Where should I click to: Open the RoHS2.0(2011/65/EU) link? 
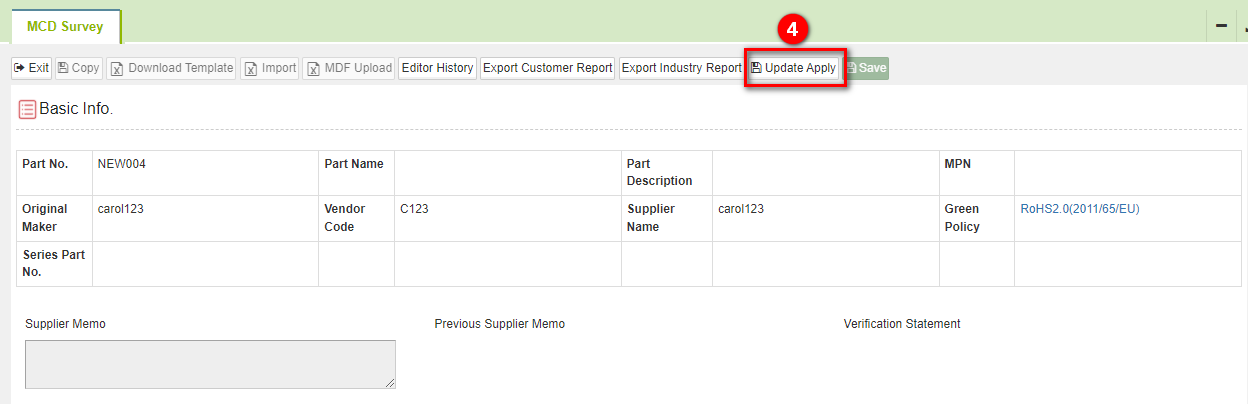(1079, 209)
